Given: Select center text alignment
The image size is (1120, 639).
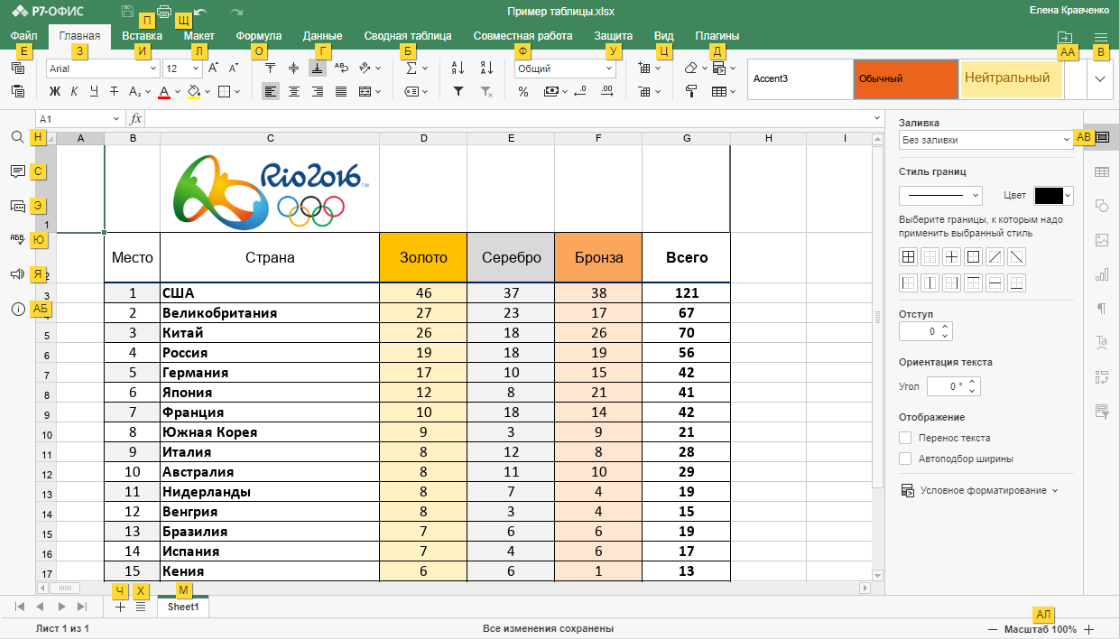Looking at the screenshot, I should (x=294, y=91).
